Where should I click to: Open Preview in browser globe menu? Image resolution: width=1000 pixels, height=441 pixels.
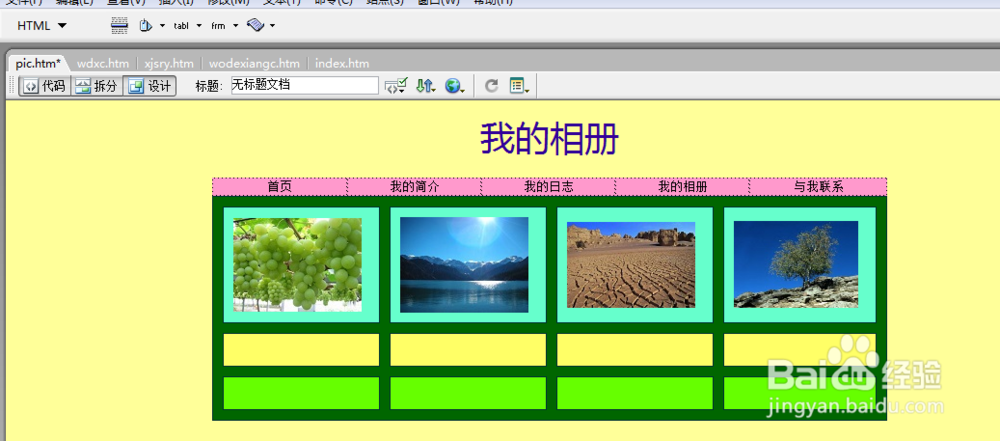tap(455, 86)
